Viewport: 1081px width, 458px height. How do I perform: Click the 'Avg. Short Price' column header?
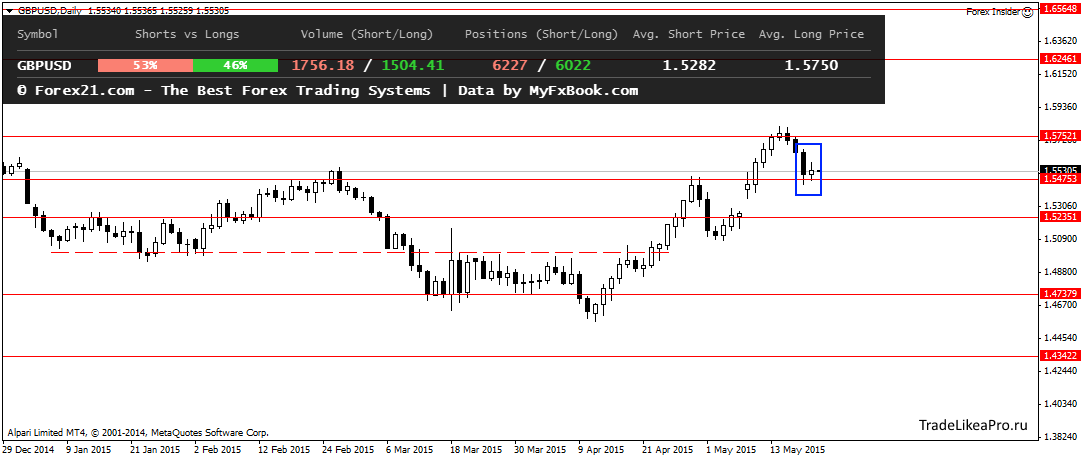tap(689, 34)
